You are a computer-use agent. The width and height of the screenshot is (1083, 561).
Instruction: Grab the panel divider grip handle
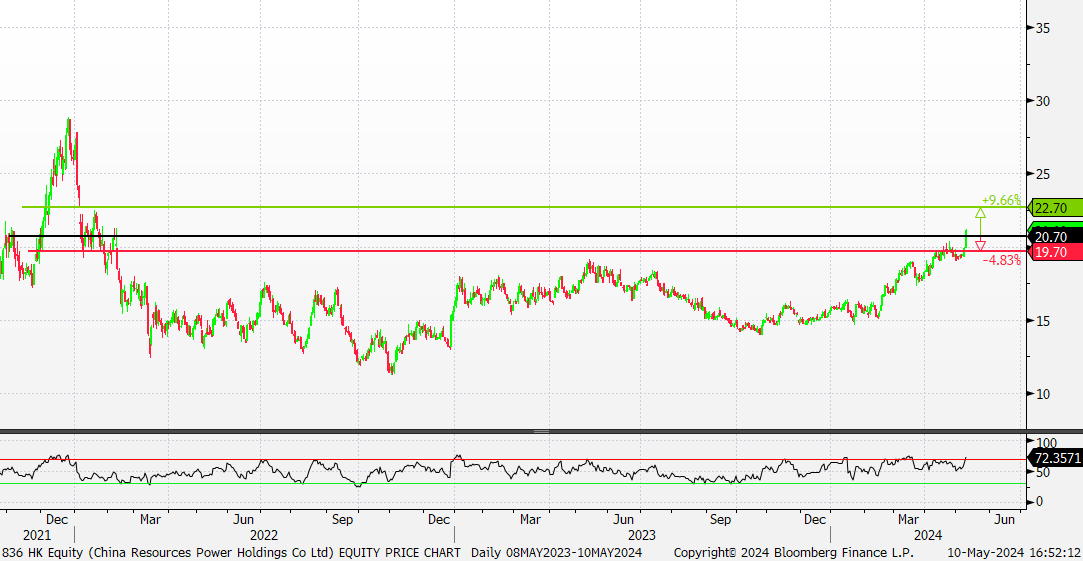(541, 432)
